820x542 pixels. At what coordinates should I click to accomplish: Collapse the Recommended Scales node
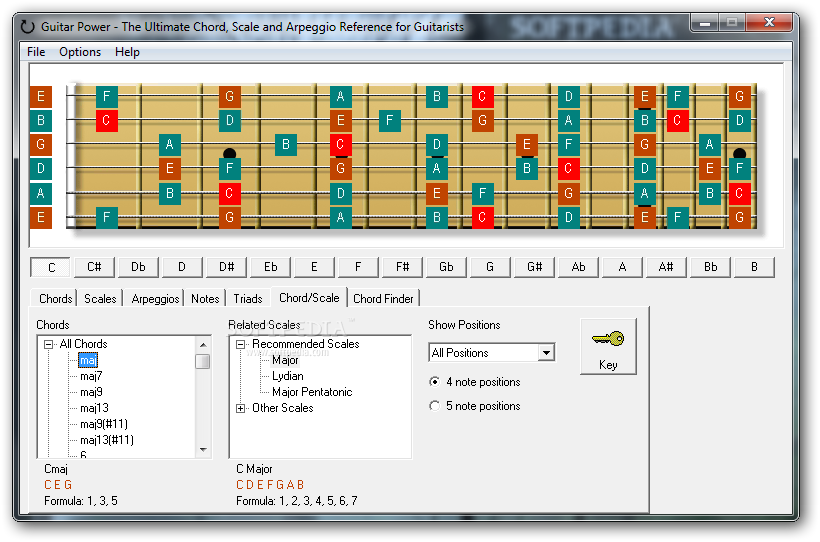pos(241,344)
